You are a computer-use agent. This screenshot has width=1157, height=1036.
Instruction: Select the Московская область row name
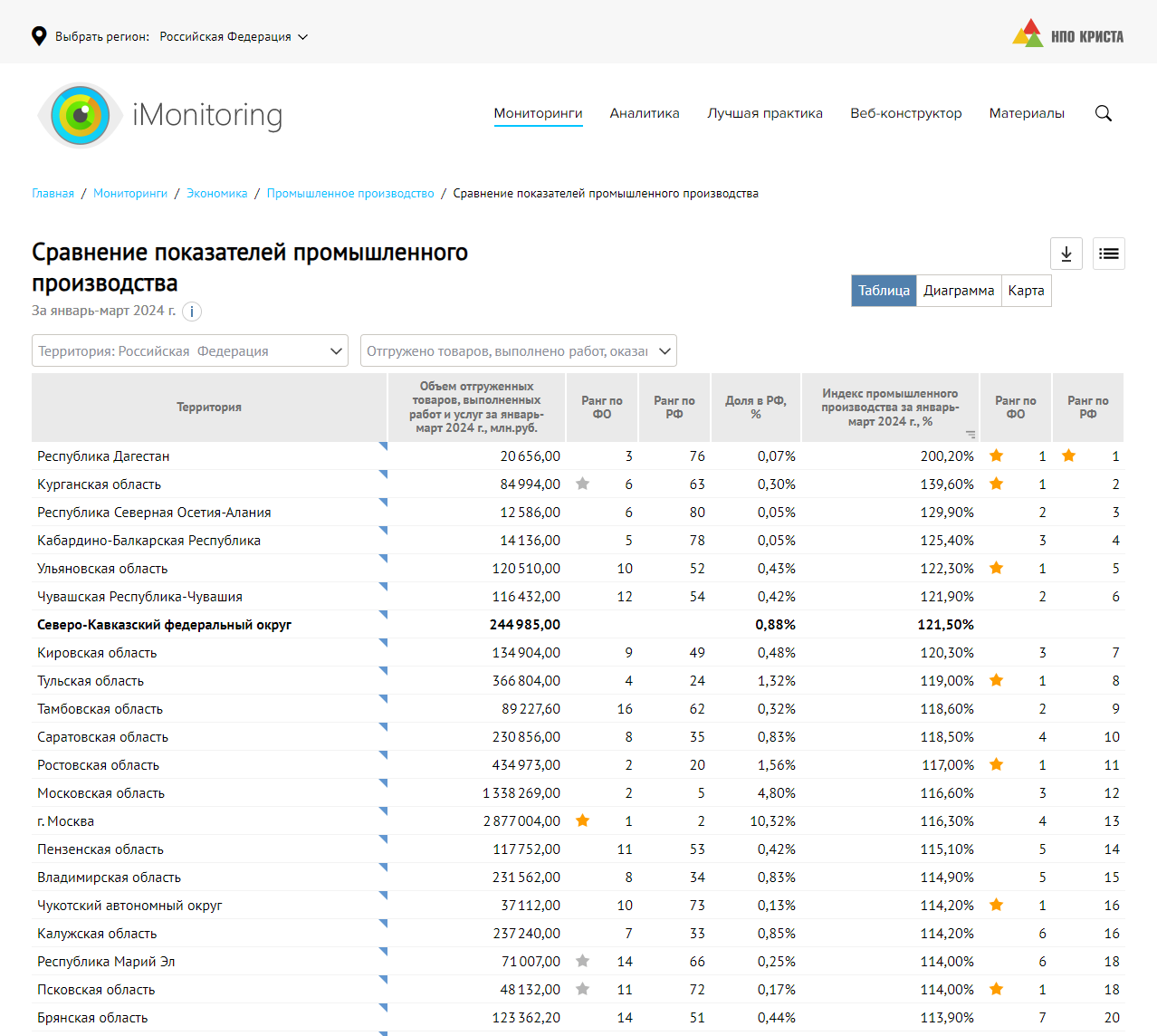pyautogui.click(x=100, y=793)
